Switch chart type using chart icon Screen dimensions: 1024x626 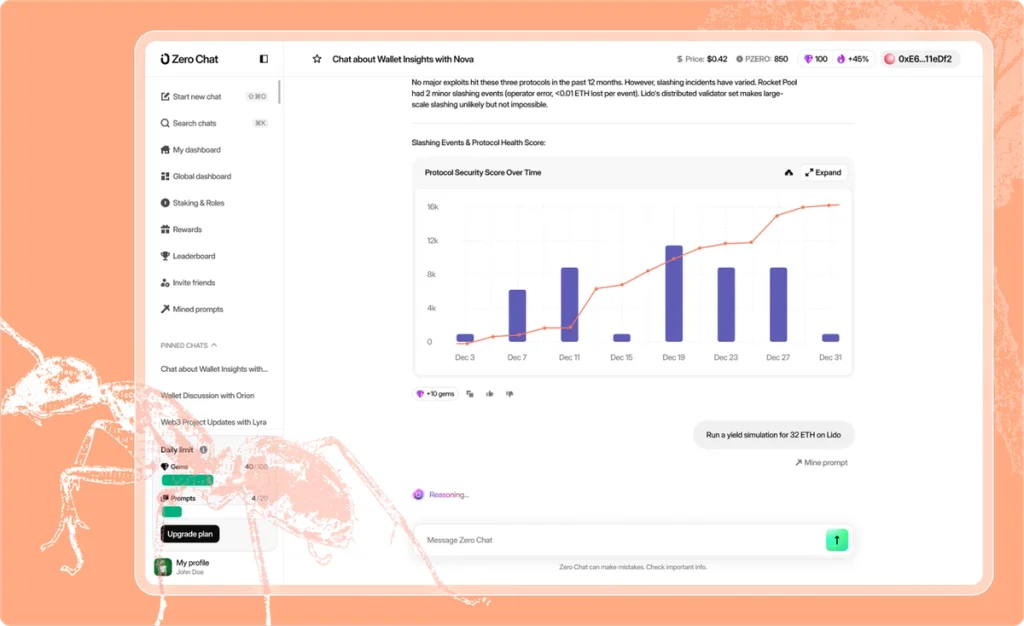coord(788,172)
